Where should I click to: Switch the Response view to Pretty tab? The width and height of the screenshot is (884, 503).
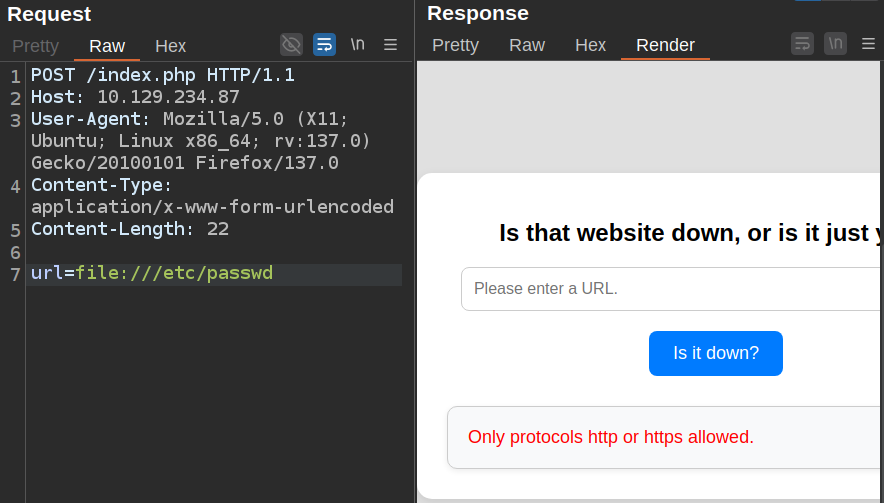pos(455,45)
